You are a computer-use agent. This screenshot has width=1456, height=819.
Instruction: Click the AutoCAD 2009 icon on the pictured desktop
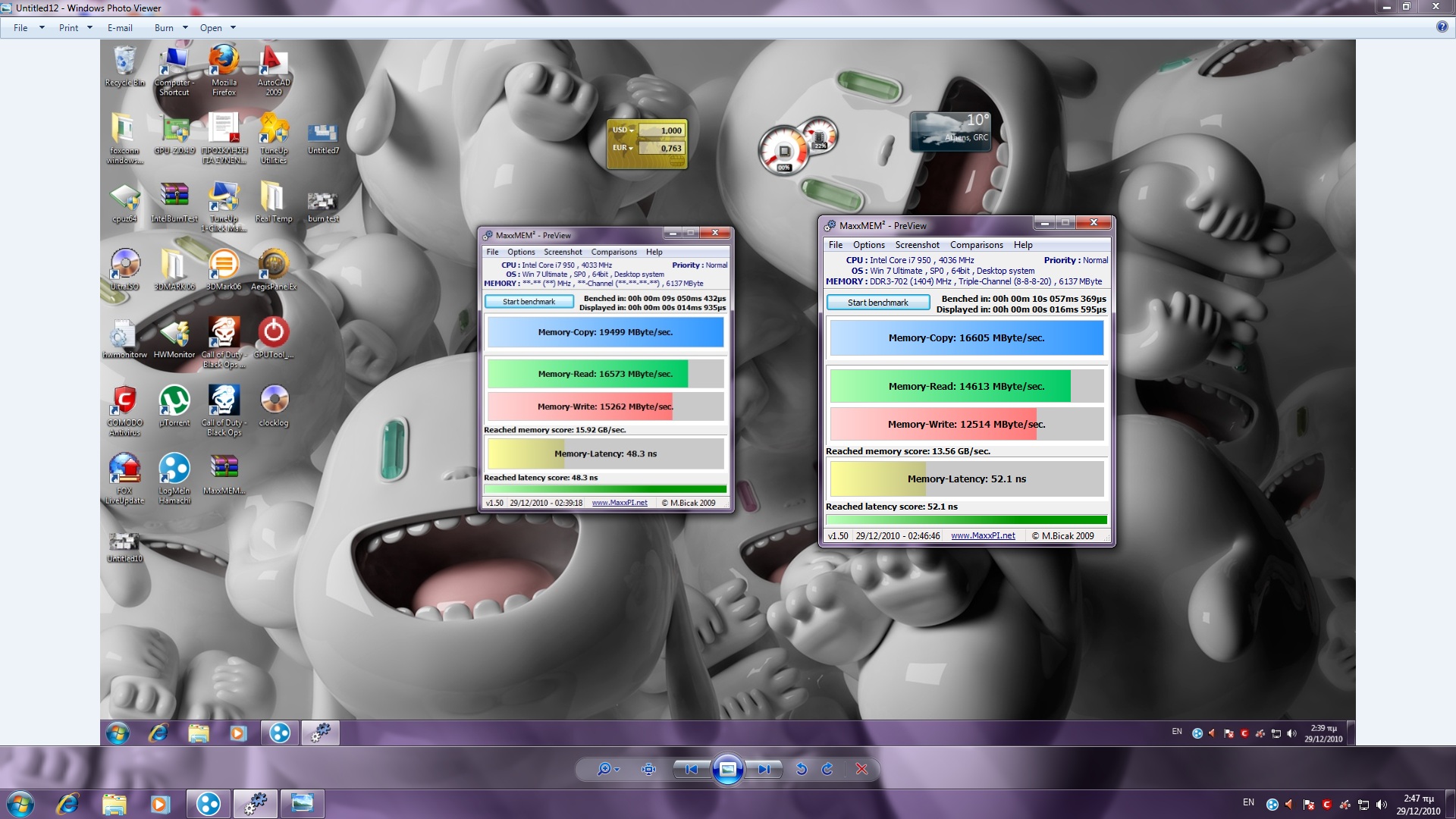(x=273, y=71)
